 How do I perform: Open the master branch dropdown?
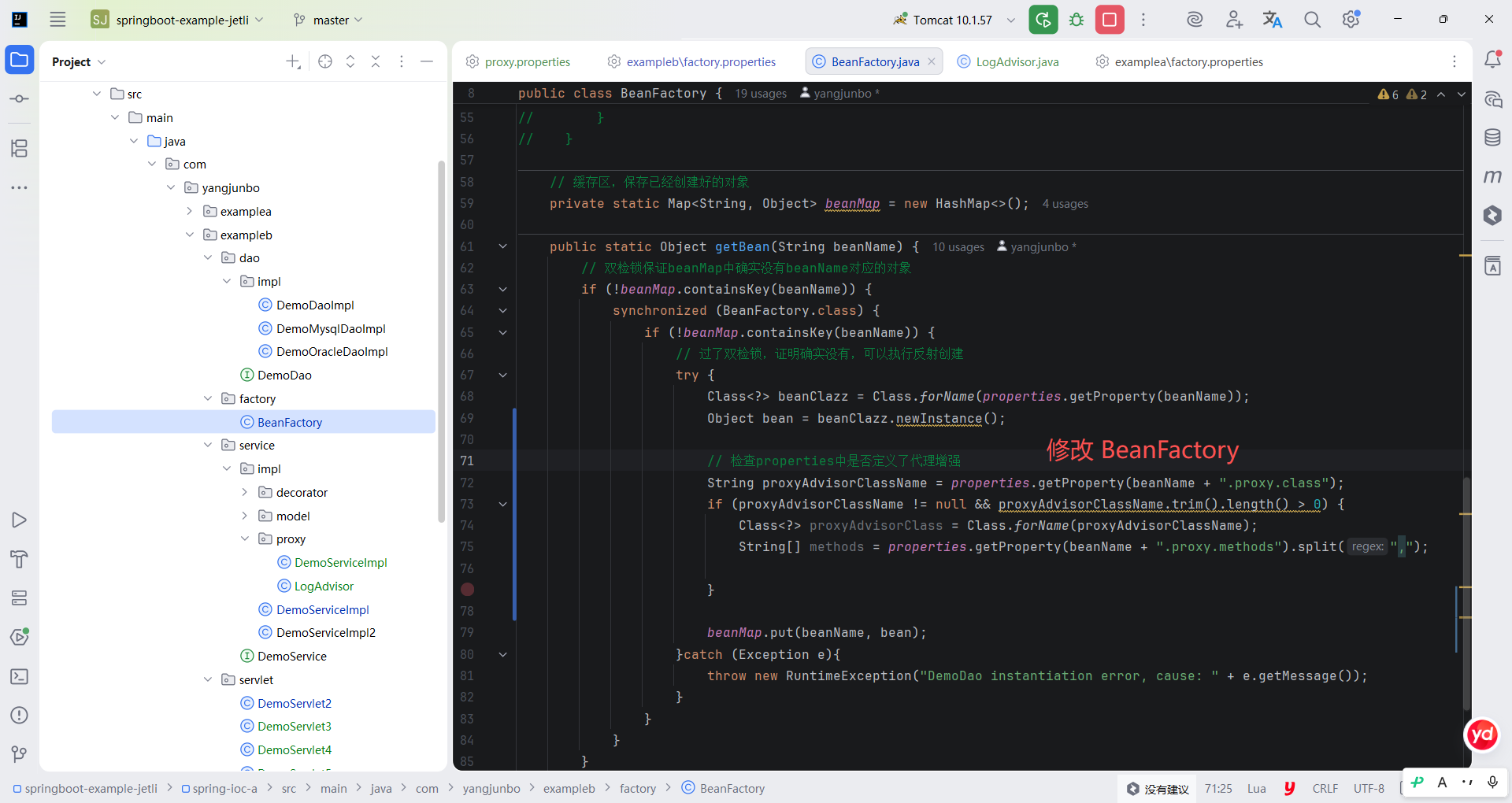click(328, 20)
